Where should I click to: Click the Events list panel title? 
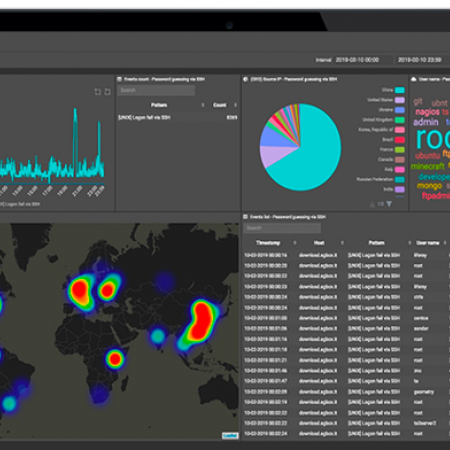click(x=288, y=217)
